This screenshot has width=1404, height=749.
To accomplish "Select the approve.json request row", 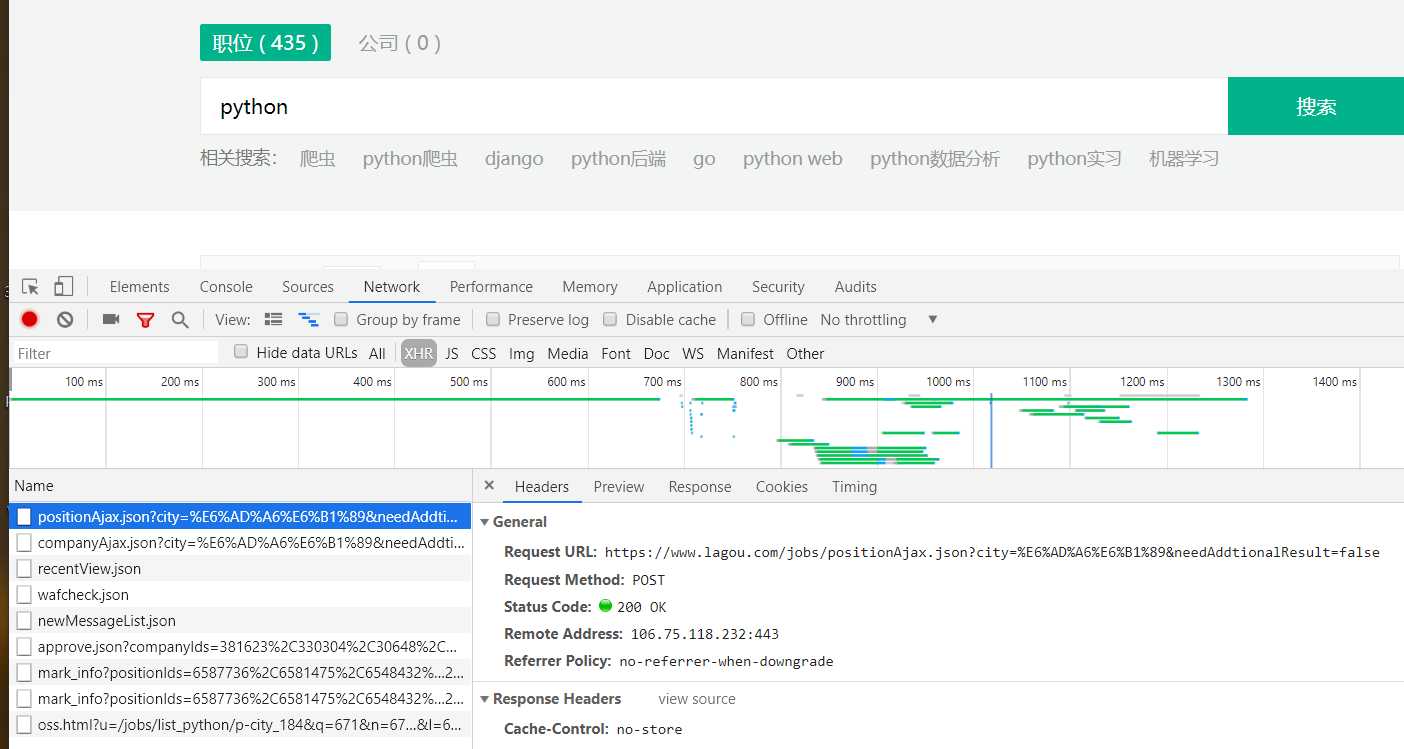I will pos(240,646).
